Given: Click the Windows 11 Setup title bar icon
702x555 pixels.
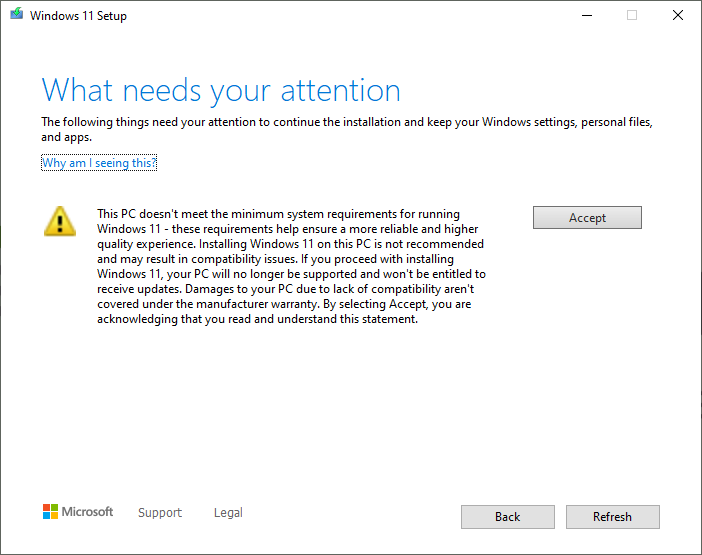Looking at the screenshot, I should pos(17,14).
